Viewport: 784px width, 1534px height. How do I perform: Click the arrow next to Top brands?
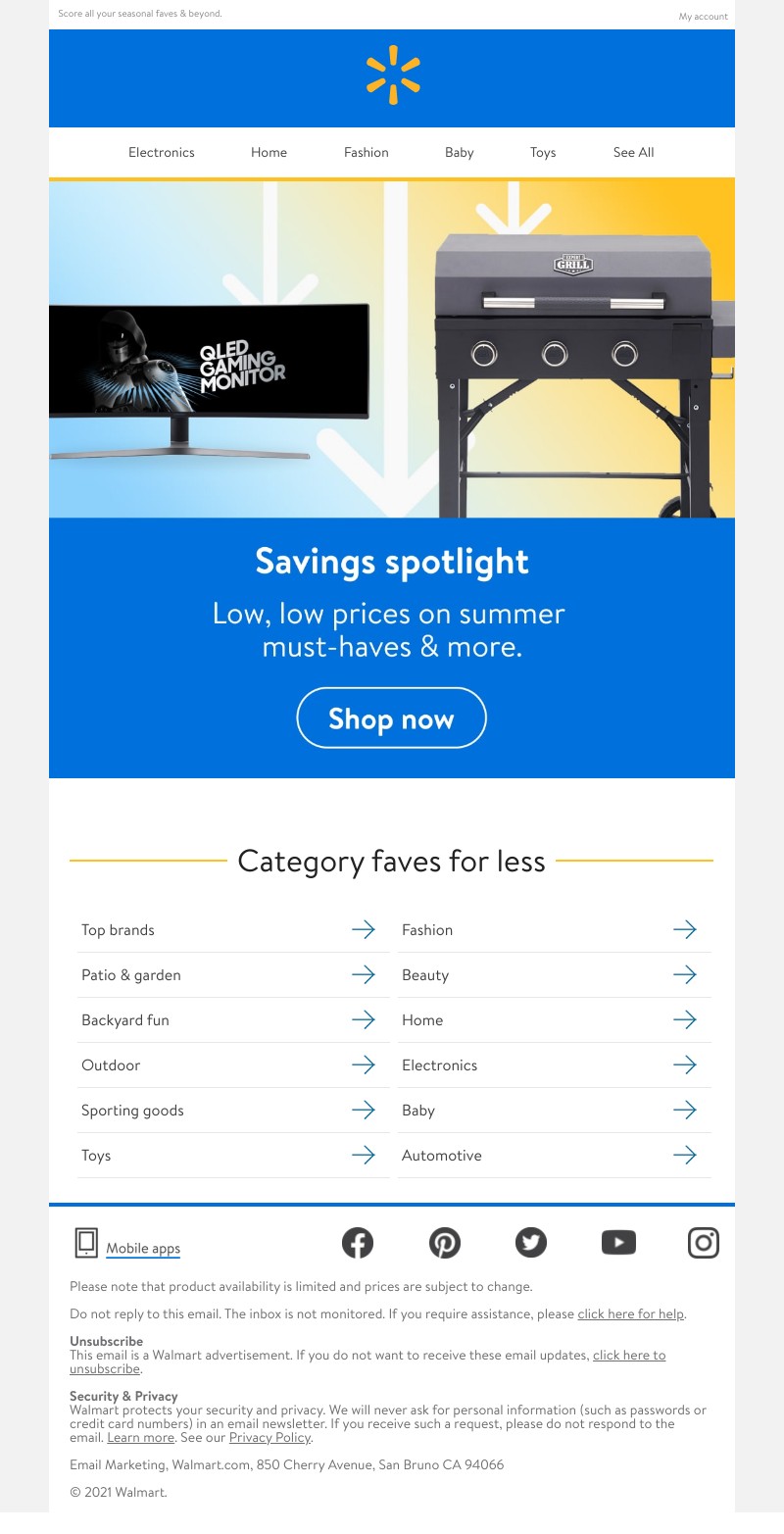coord(364,929)
